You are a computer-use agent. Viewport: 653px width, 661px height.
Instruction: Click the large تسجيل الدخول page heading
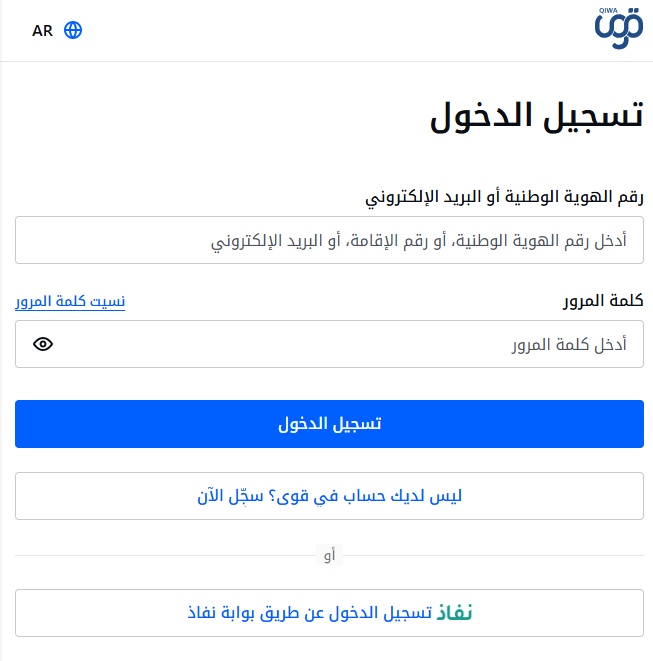coord(537,117)
